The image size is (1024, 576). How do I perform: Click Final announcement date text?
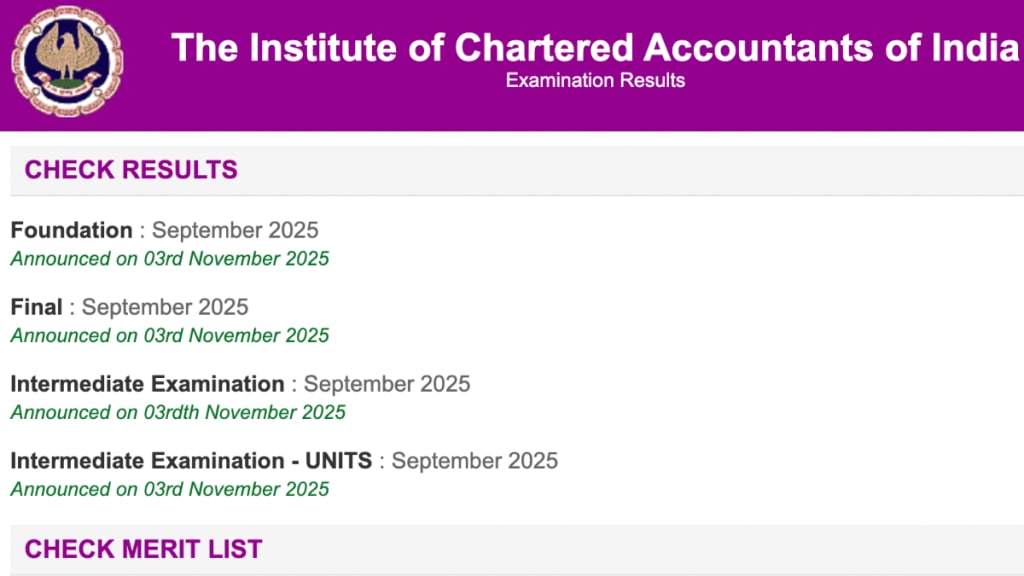169,335
